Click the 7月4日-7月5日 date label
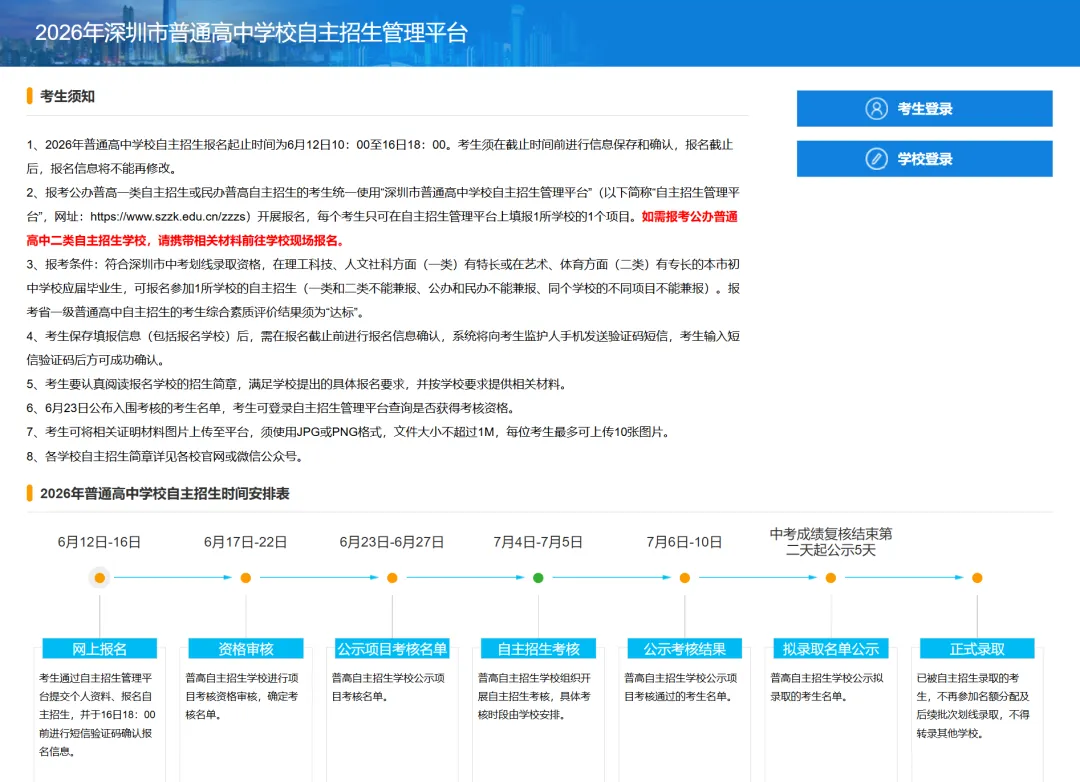The height and width of the screenshot is (782, 1080). 539,542
